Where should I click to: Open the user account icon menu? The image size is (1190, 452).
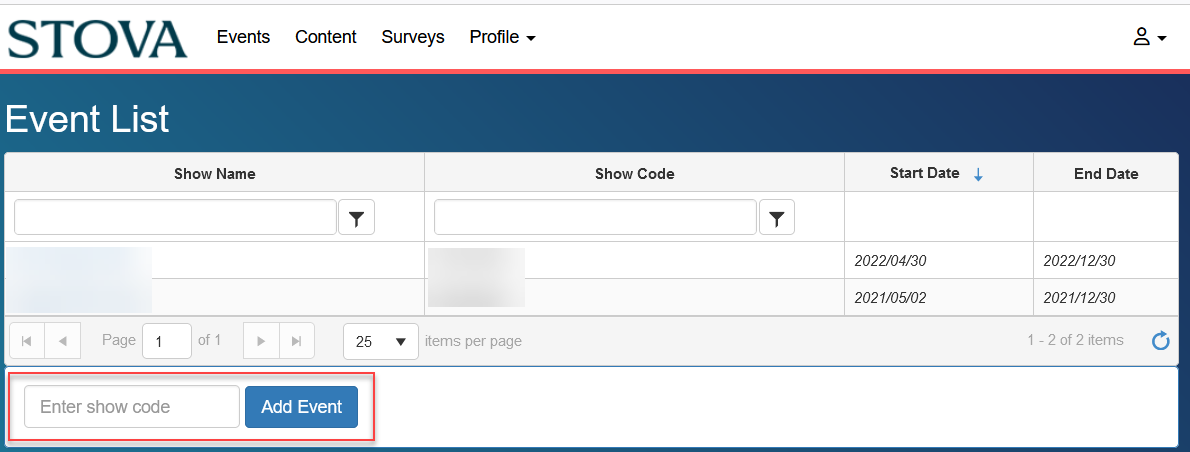point(1150,36)
